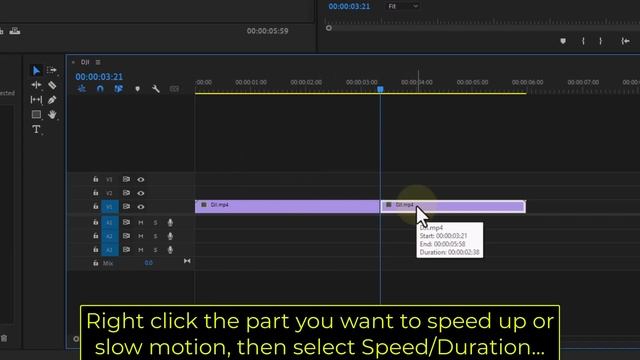This screenshot has height=360, width=640.
Task: Toggle lock on audio track A1
Action: coord(96,222)
